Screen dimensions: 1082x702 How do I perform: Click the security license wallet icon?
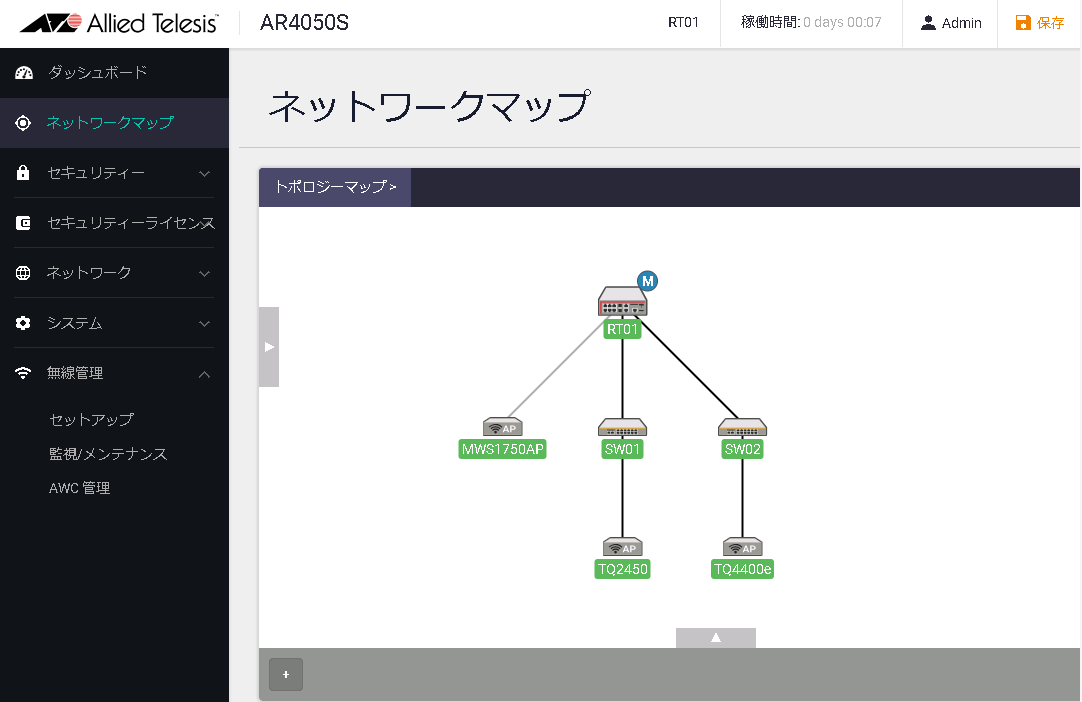(23, 223)
